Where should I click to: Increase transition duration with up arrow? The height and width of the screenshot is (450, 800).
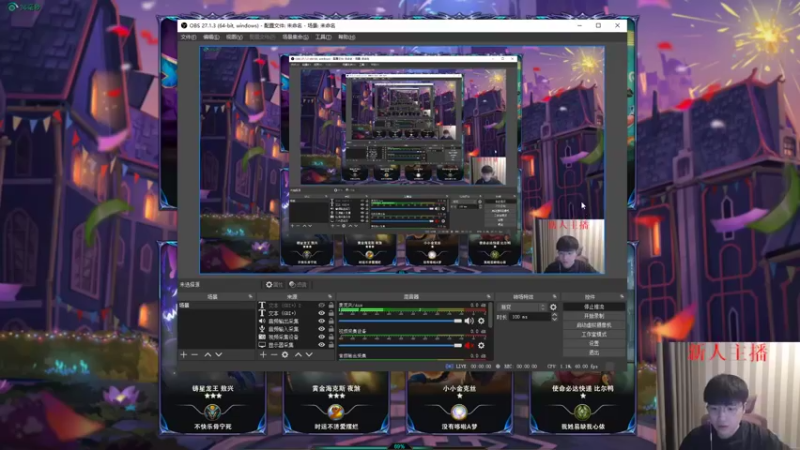click(555, 315)
